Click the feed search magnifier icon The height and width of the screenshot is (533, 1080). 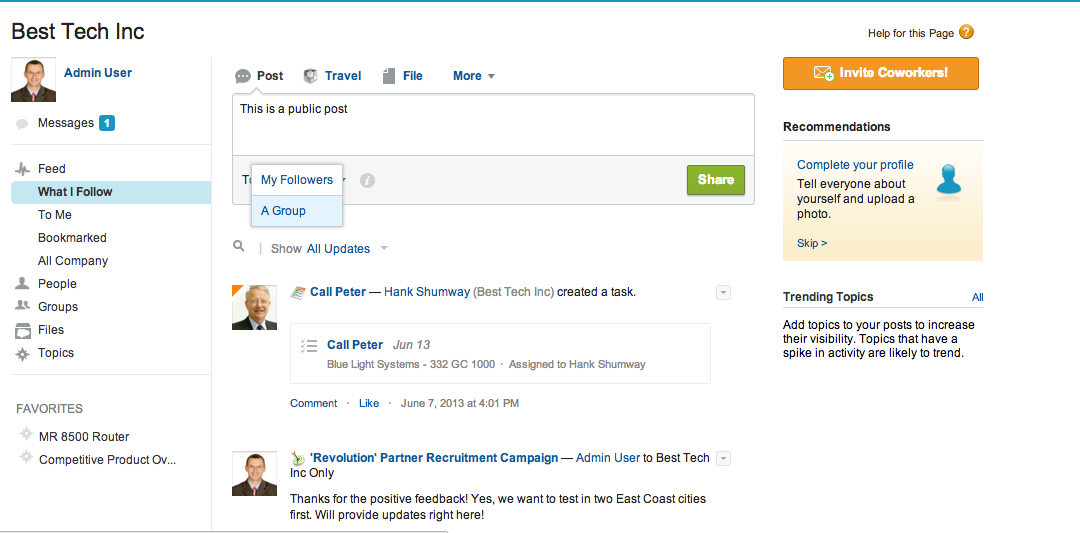click(238, 246)
